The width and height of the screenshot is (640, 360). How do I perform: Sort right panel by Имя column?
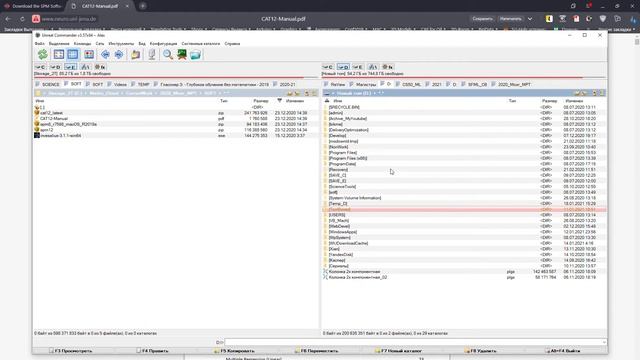[x=338, y=101]
